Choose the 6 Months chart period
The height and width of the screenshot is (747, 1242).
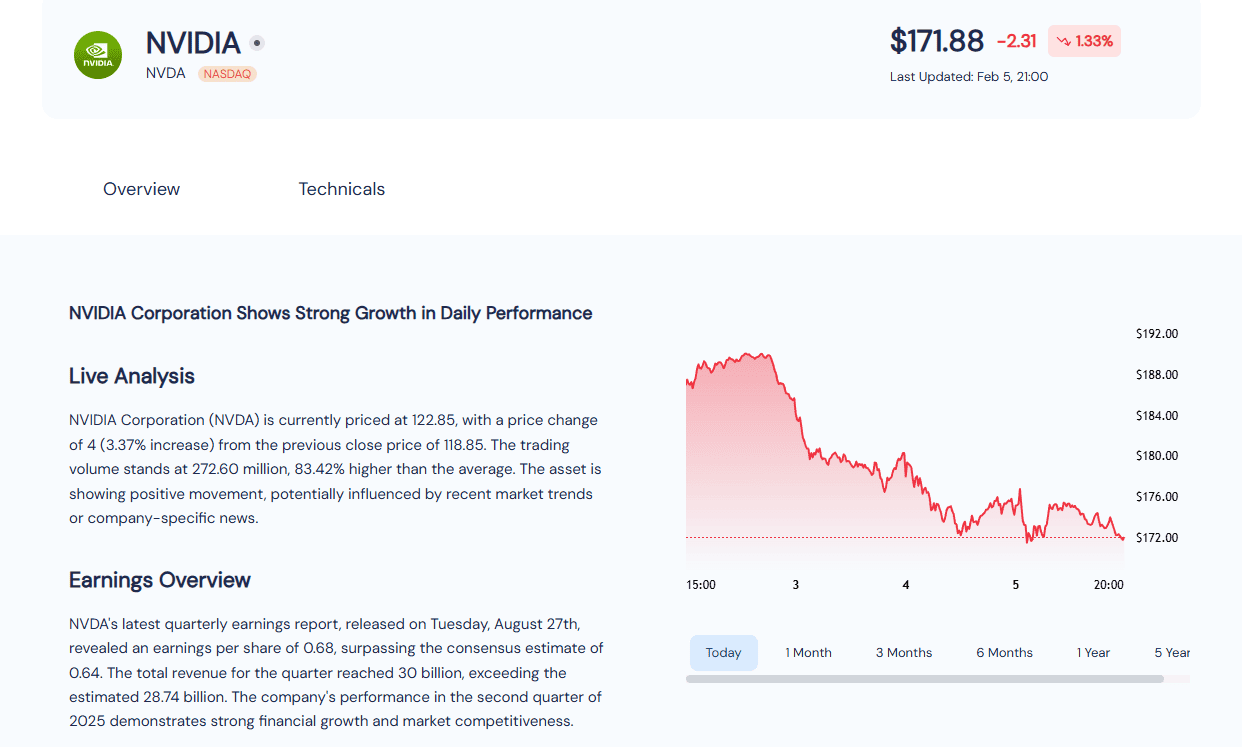coord(1004,653)
